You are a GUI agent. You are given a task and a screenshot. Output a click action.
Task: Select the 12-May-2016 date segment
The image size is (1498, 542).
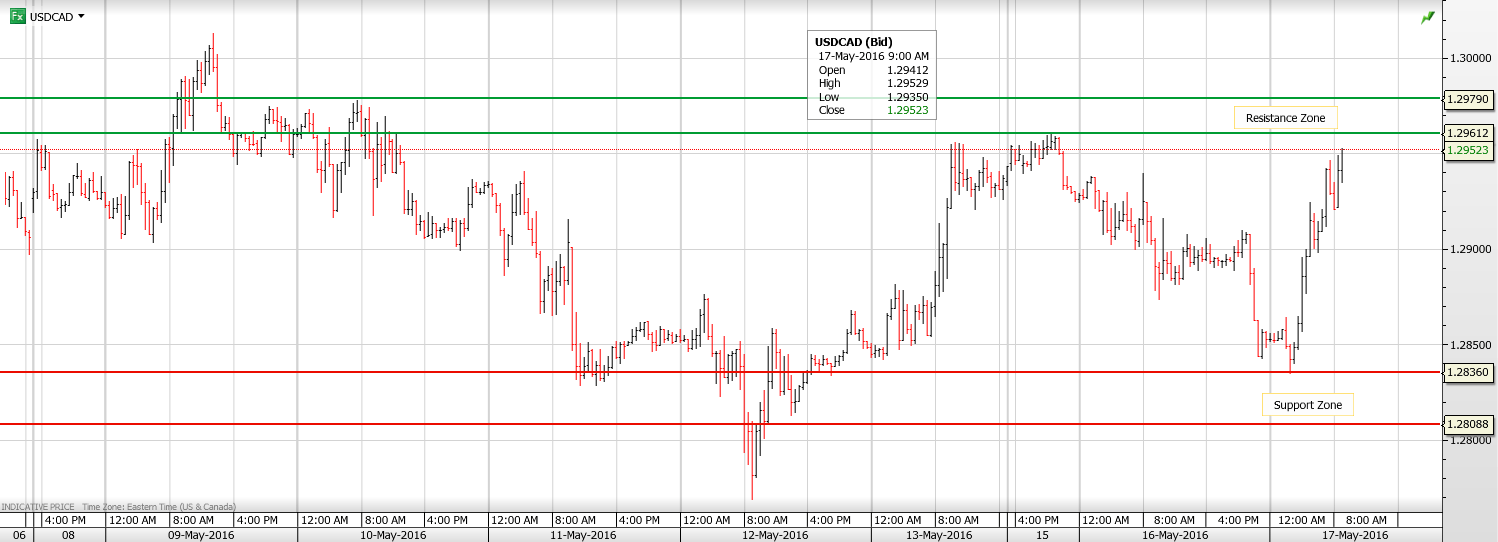pyautogui.click(x=774, y=535)
